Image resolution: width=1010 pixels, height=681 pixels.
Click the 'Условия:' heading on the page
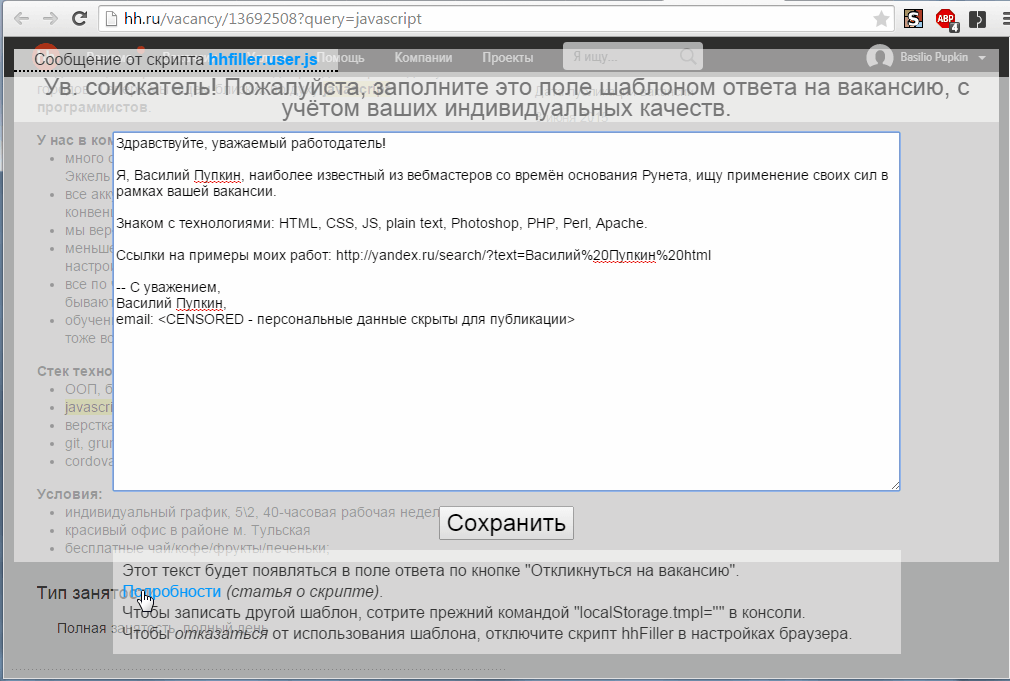click(x=70, y=494)
